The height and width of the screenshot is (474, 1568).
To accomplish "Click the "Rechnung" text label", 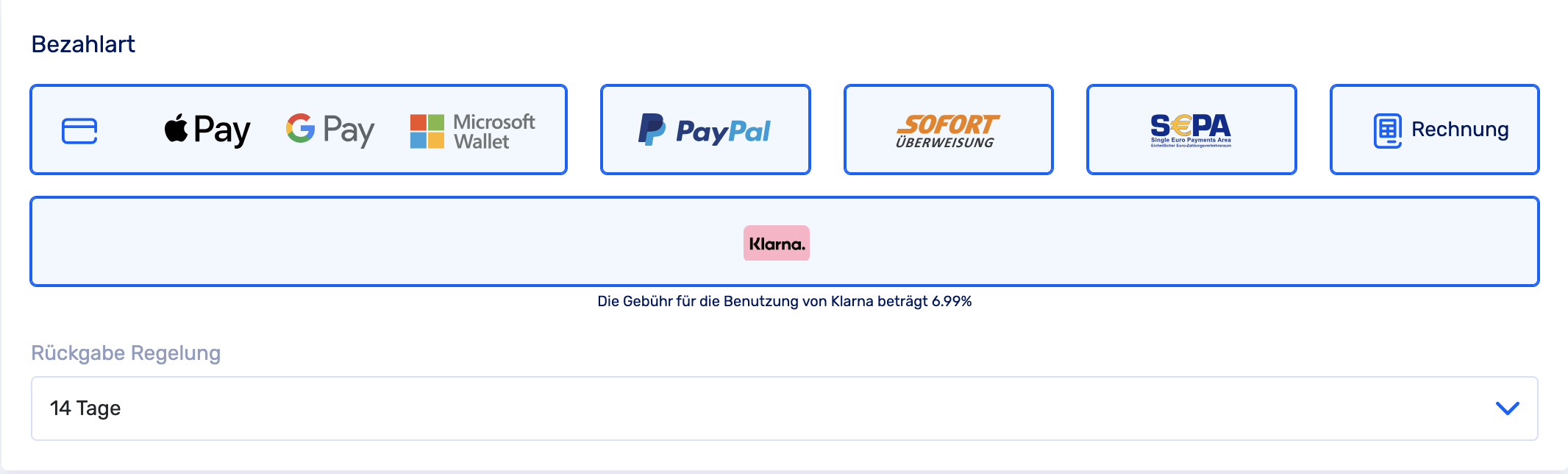I will (x=1460, y=130).
